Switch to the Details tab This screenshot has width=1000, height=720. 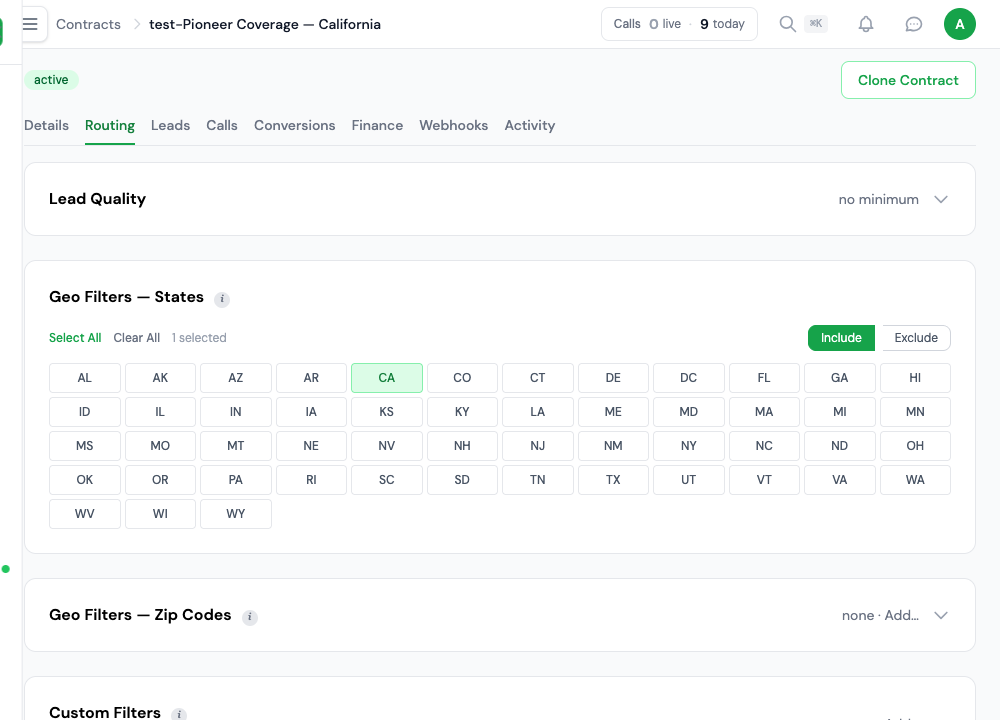coord(47,126)
